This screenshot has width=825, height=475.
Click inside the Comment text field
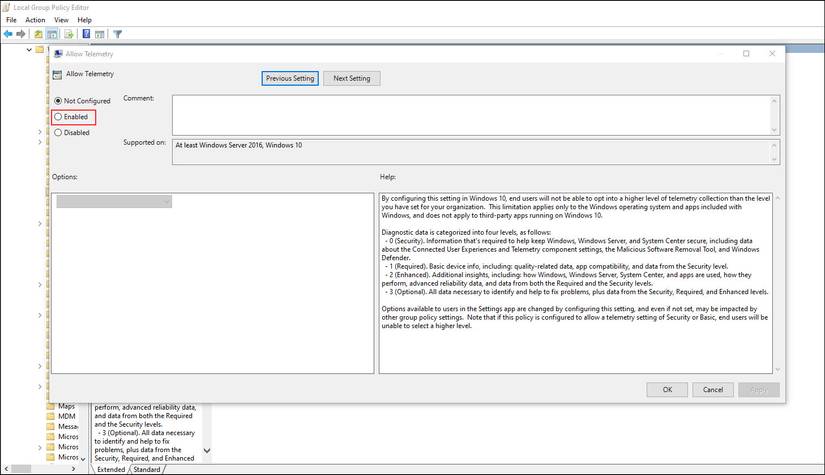471,115
